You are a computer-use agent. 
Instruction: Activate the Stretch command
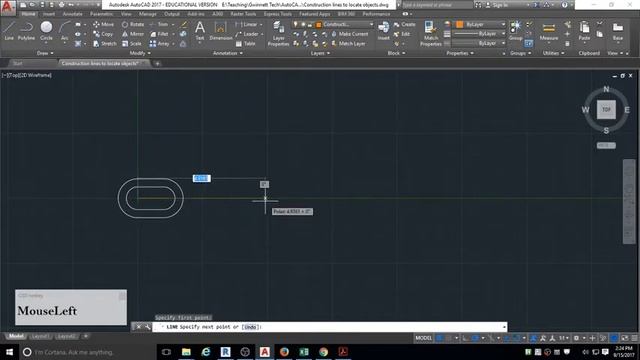click(x=104, y=44)
